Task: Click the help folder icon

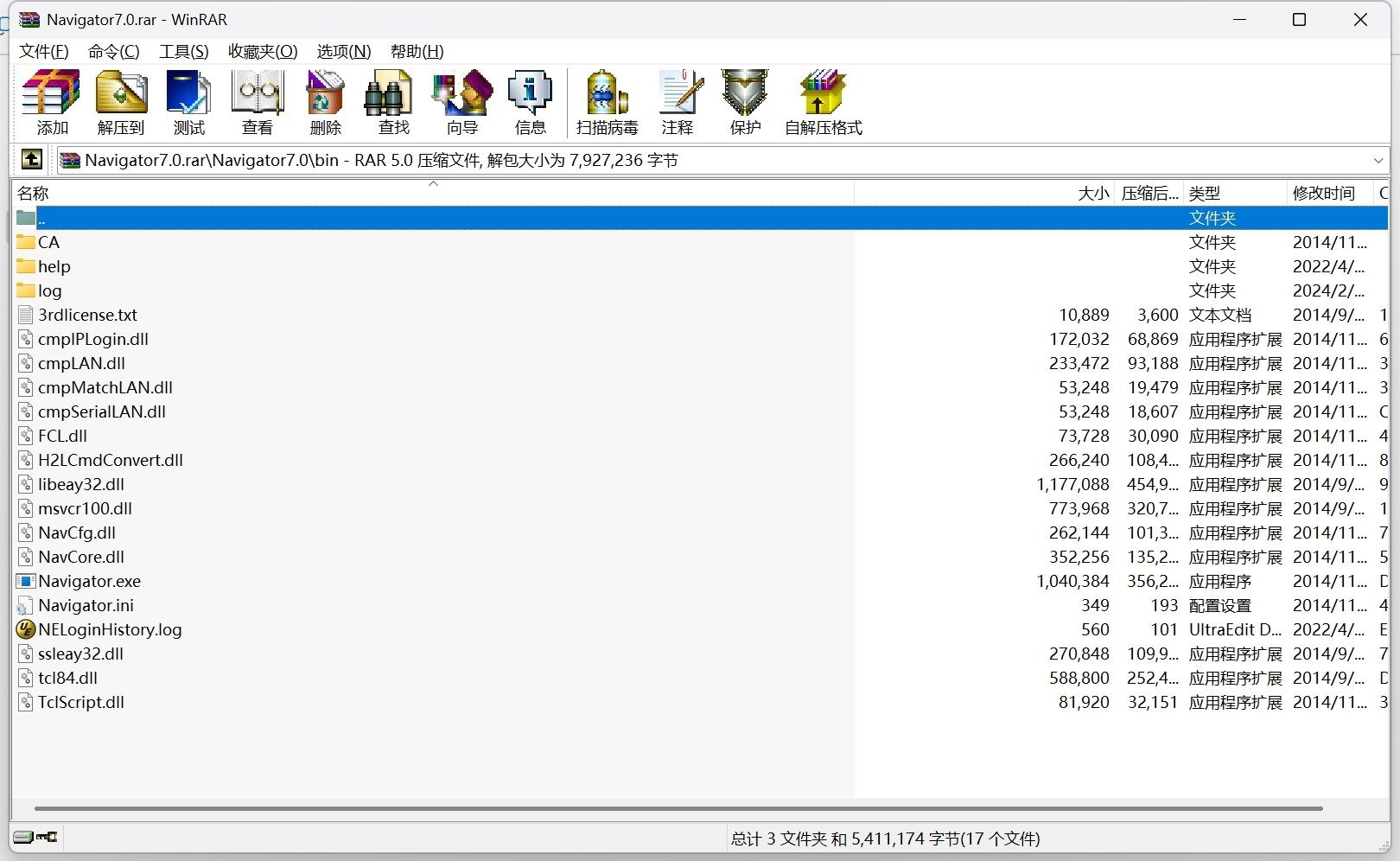Action: (26, 266)
